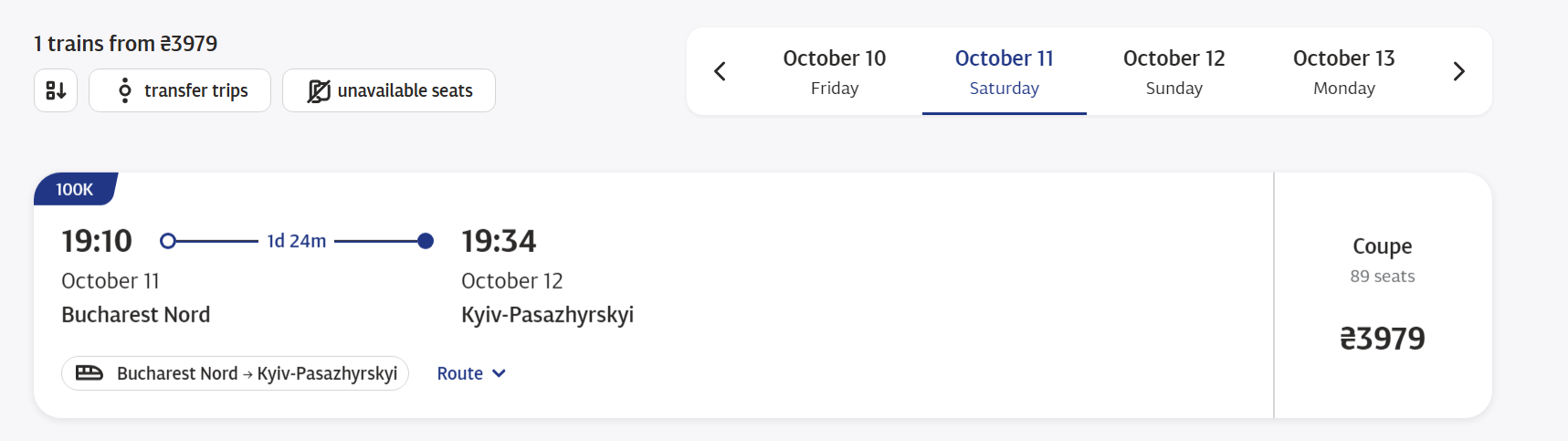Go to next dates with right arrow
Viewport: 1568px width, 441px height.
(x=1458, y=71)
